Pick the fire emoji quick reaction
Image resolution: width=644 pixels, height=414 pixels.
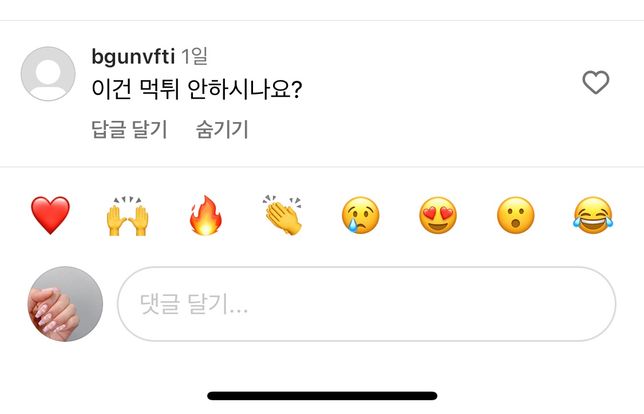coord(205,215)
